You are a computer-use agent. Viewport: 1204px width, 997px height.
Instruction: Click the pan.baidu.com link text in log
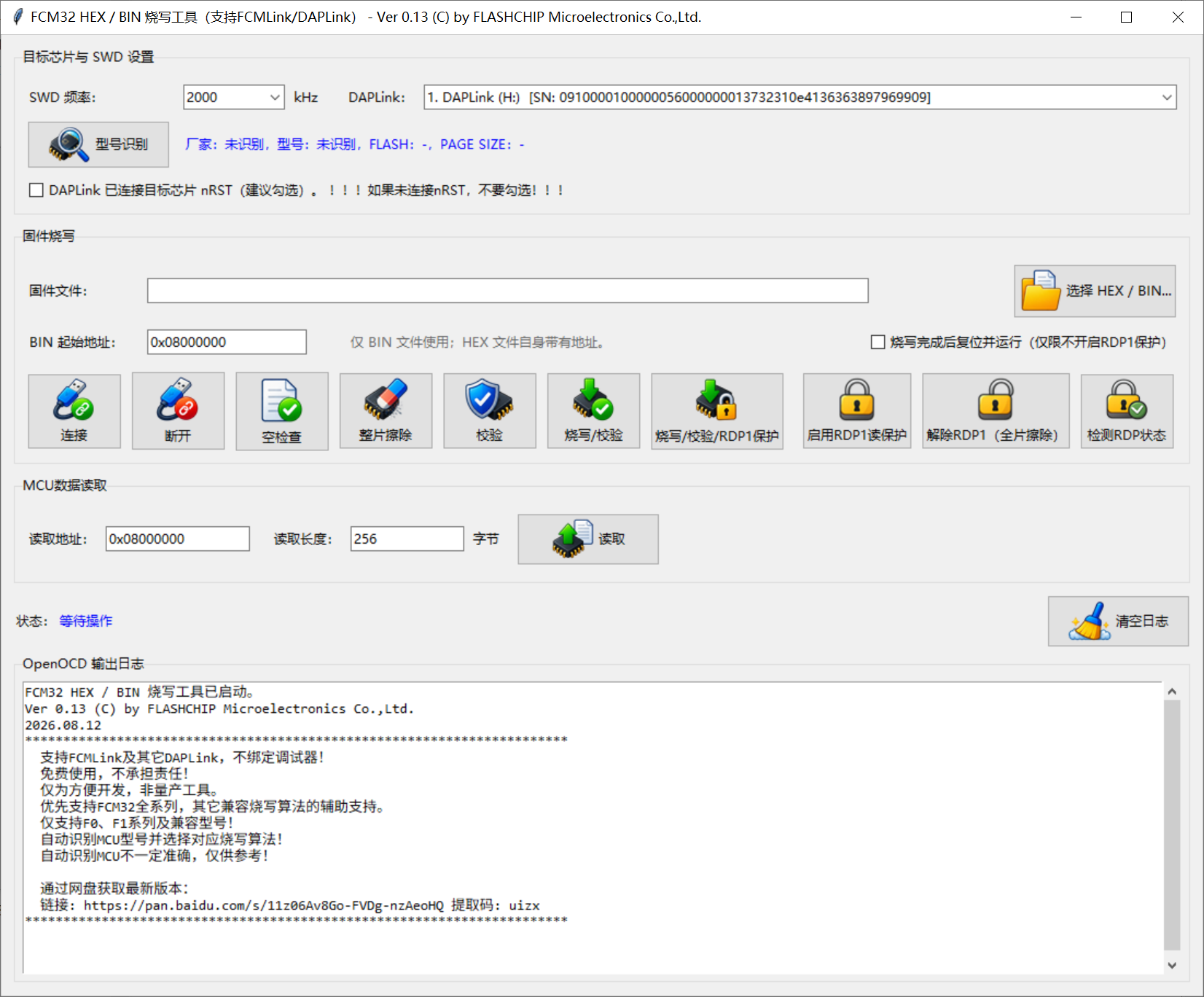[x=263, y=905]
